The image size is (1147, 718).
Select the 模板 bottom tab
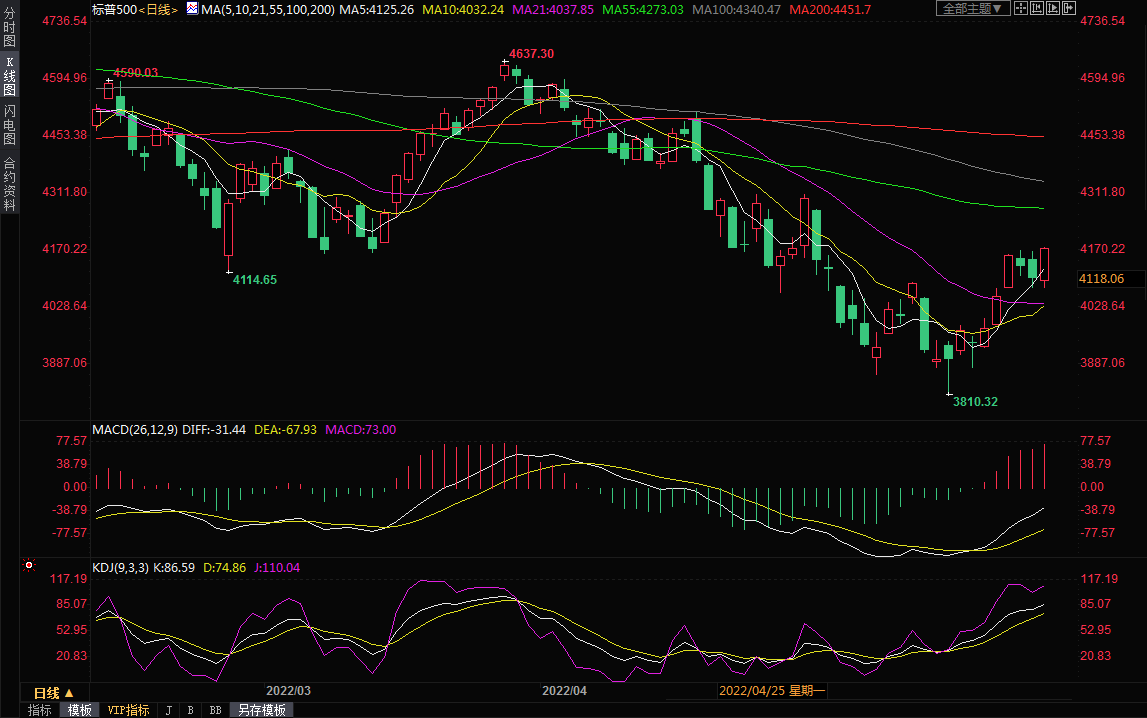coord(79,710)
